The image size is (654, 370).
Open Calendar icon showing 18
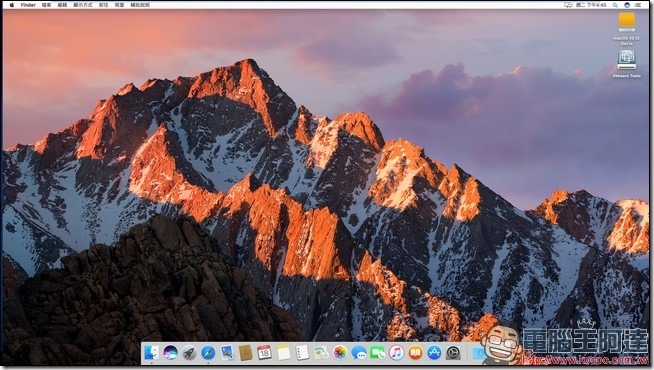[264, 353]
